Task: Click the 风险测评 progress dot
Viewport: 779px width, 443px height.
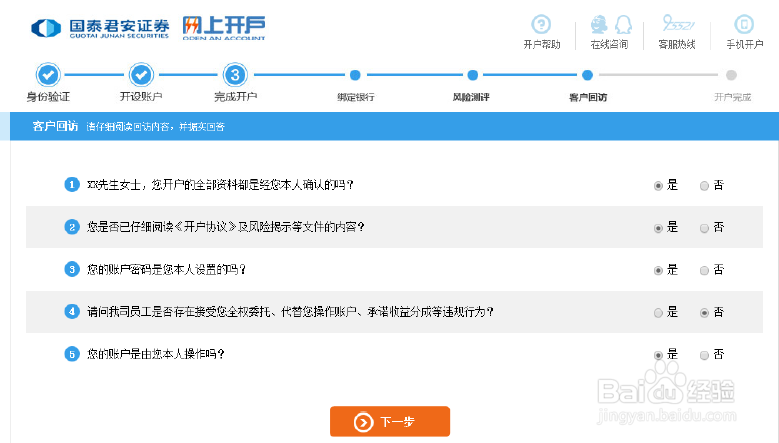Action: tap(472, 75)
